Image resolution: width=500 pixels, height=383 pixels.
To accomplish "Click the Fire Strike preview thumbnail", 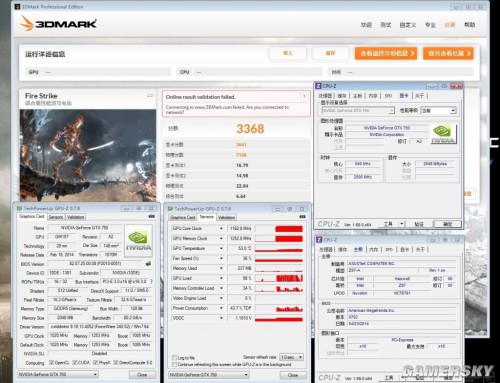I will click(88, 155).
